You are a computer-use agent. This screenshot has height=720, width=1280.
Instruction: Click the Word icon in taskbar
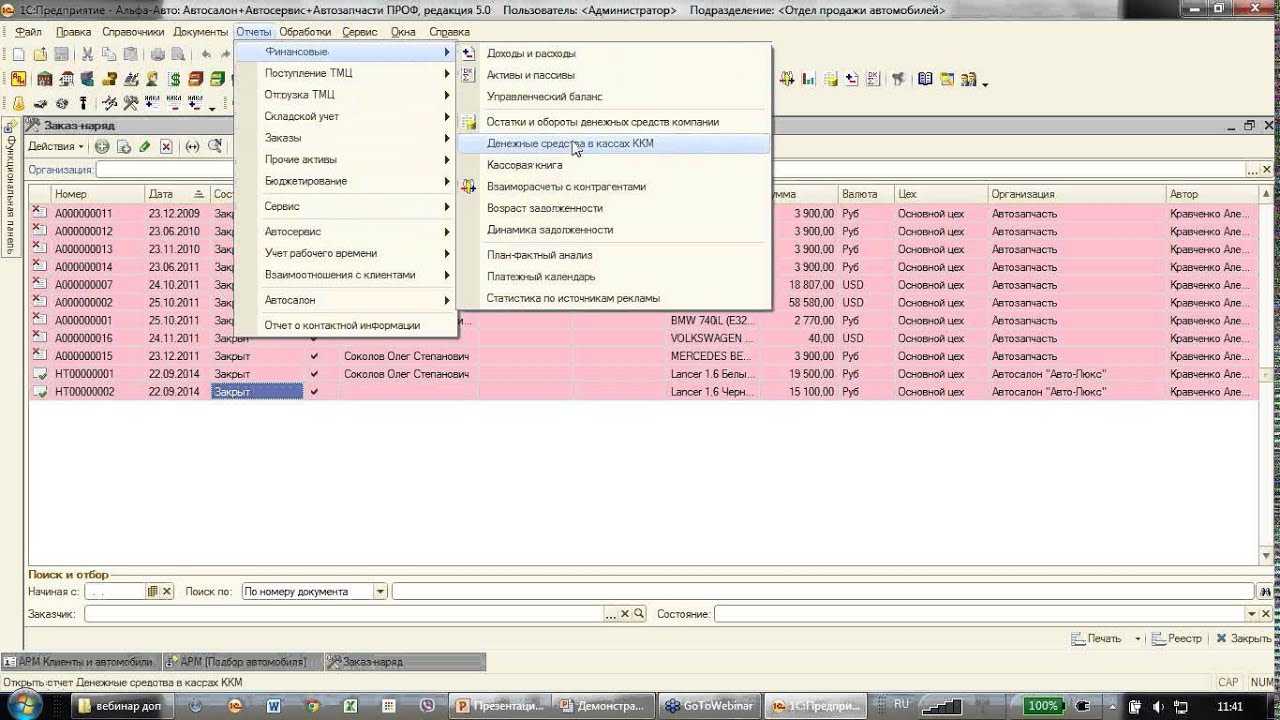point(274,706)
